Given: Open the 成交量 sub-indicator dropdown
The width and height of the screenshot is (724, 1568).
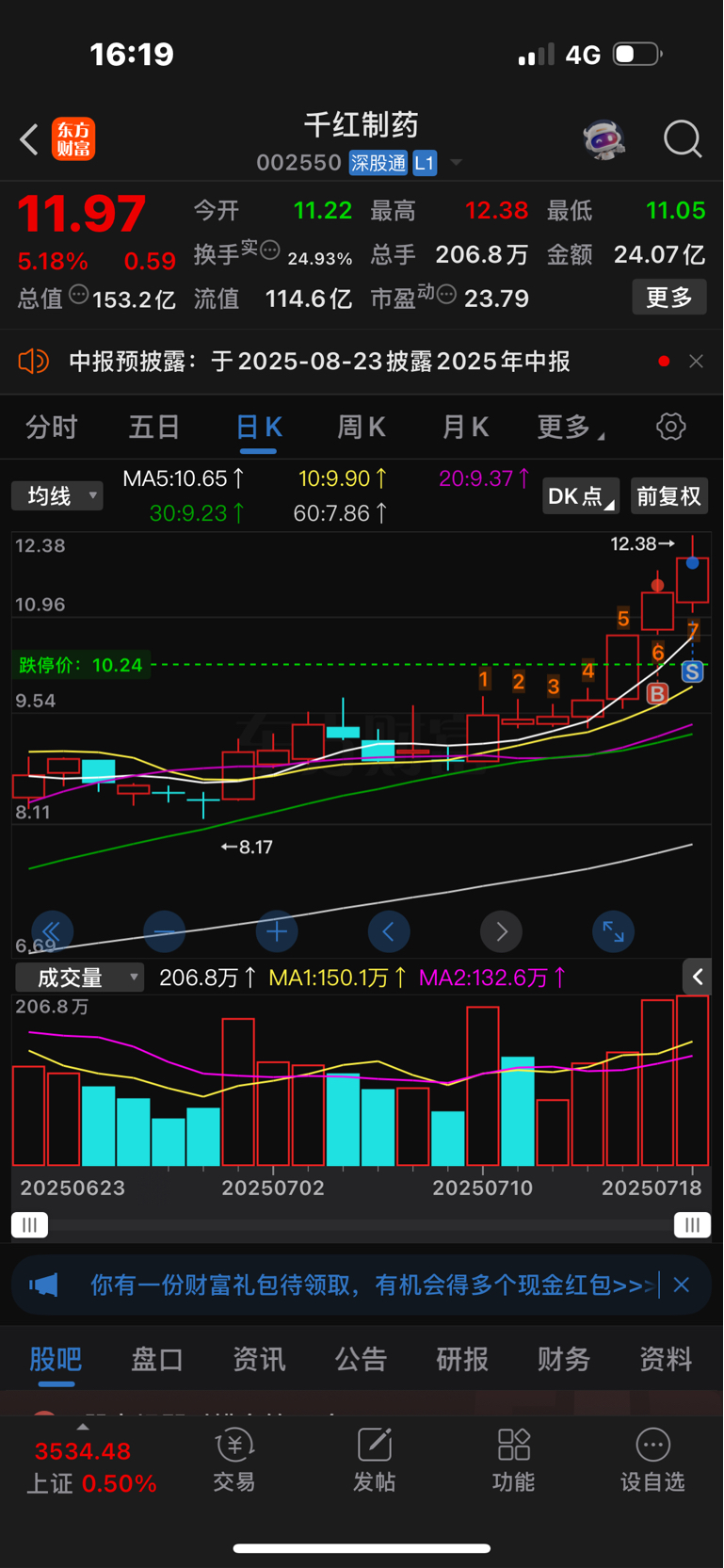Looking at the screenshot, I should coord(79,978).
